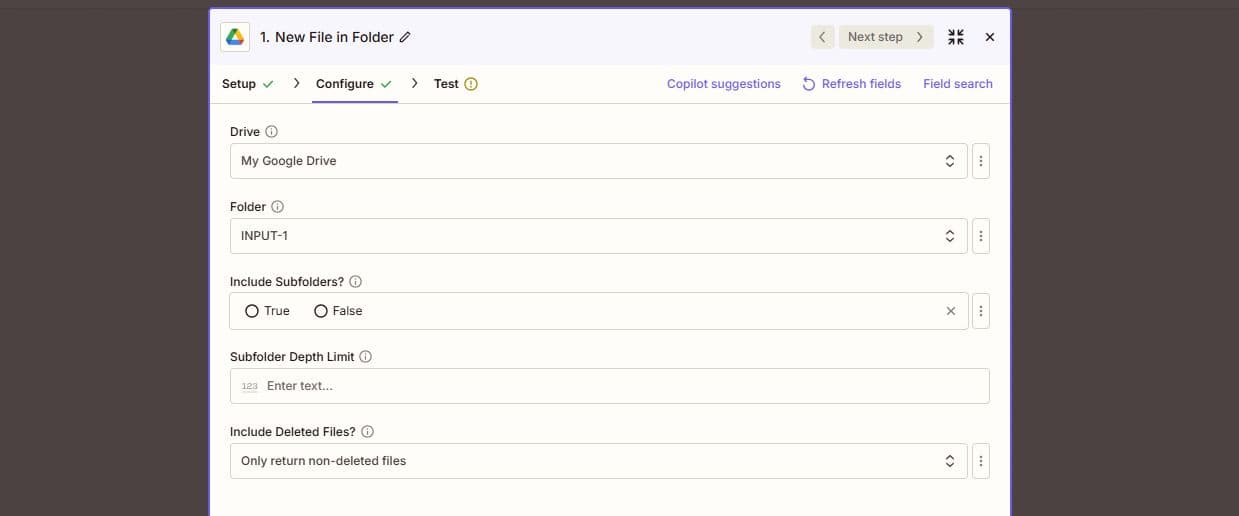The width and height of the screenshot is (1239, 516).
Task: Open Copilot suggestions link
Action: pos(723,84)
